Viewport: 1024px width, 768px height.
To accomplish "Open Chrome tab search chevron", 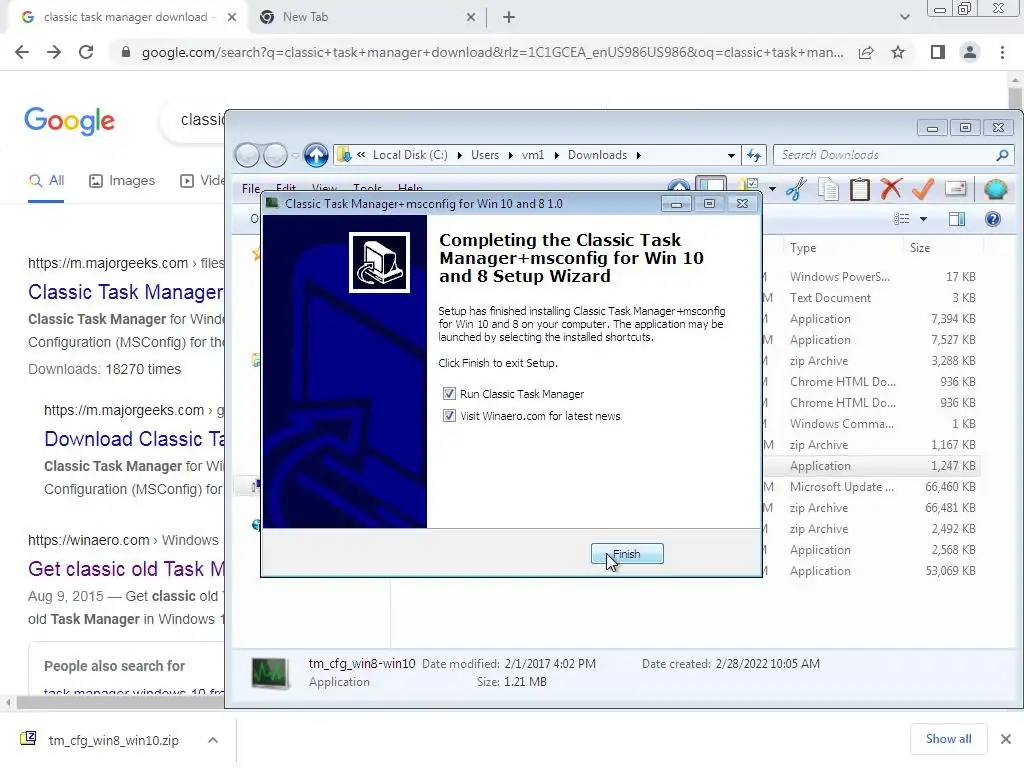I will click(904, 17).
